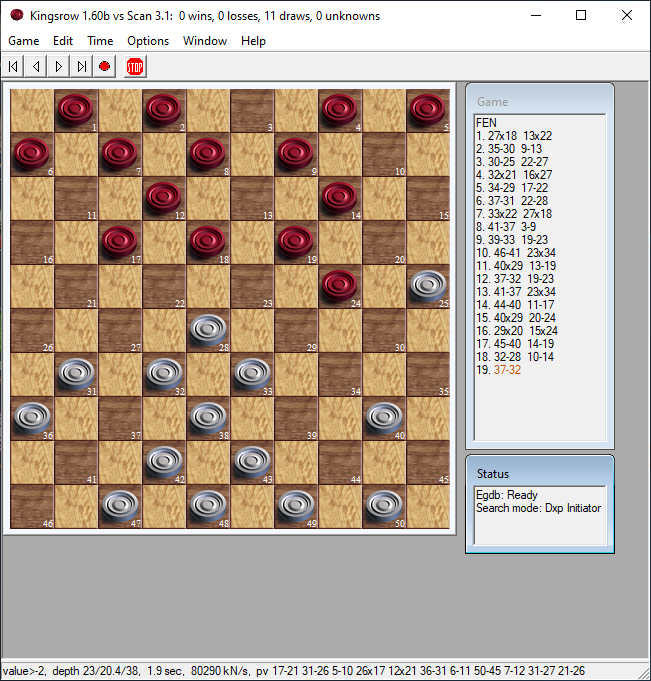Step back one move

36,66
